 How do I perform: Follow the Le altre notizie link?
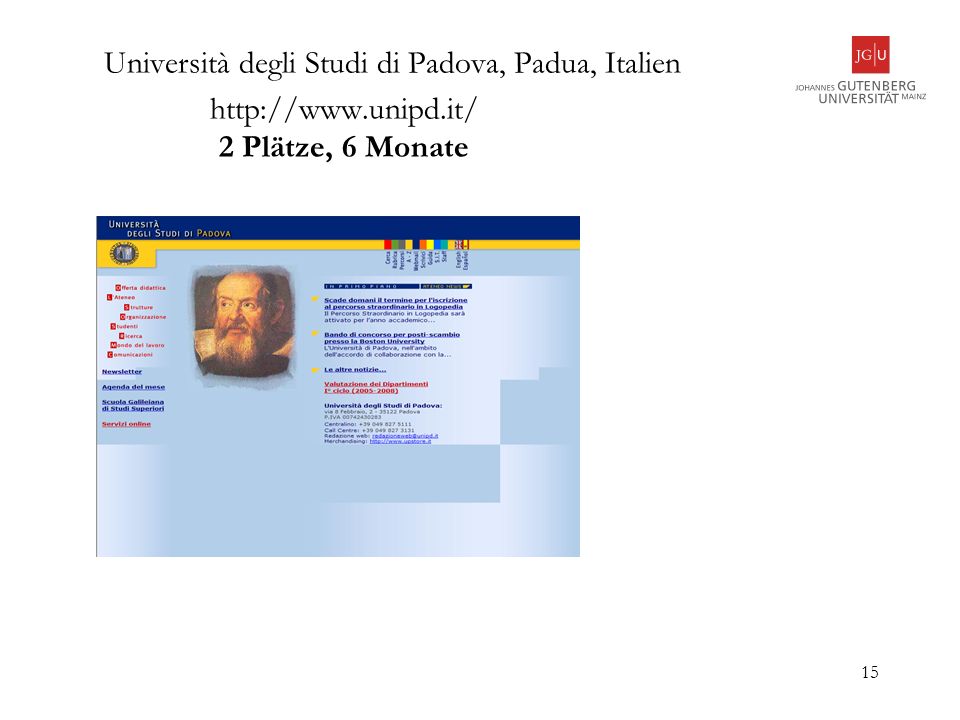click(x=355, y=370)
